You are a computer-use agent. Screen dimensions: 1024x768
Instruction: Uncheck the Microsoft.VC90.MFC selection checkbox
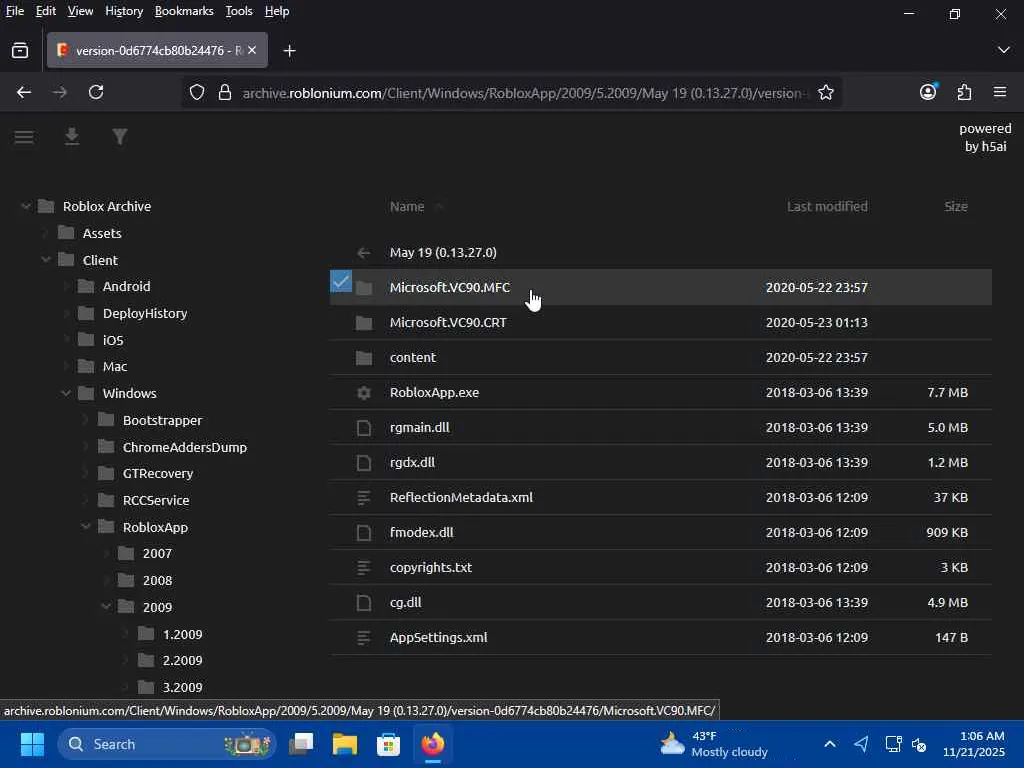(341, 281)
